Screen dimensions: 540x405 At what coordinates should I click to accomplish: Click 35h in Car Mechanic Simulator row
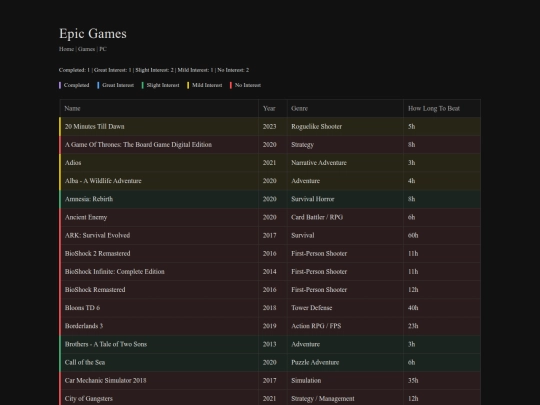point(413,381)
